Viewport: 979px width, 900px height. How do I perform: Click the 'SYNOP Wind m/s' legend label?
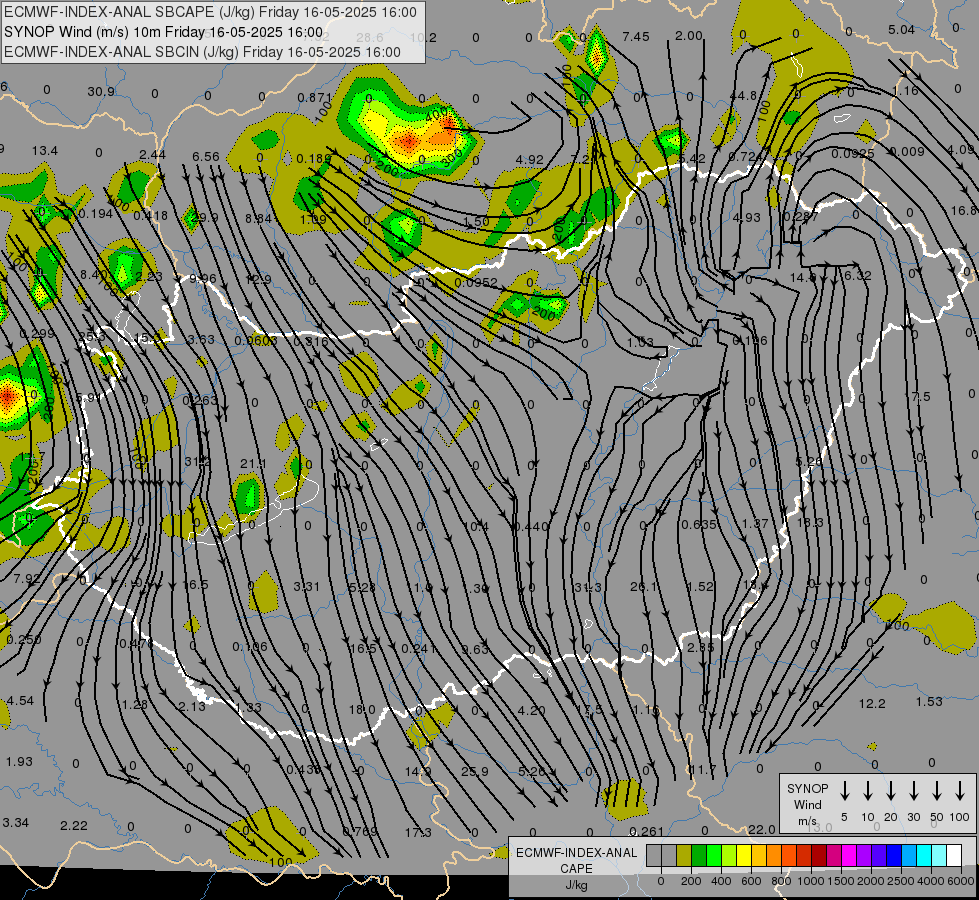coord(807,804)
